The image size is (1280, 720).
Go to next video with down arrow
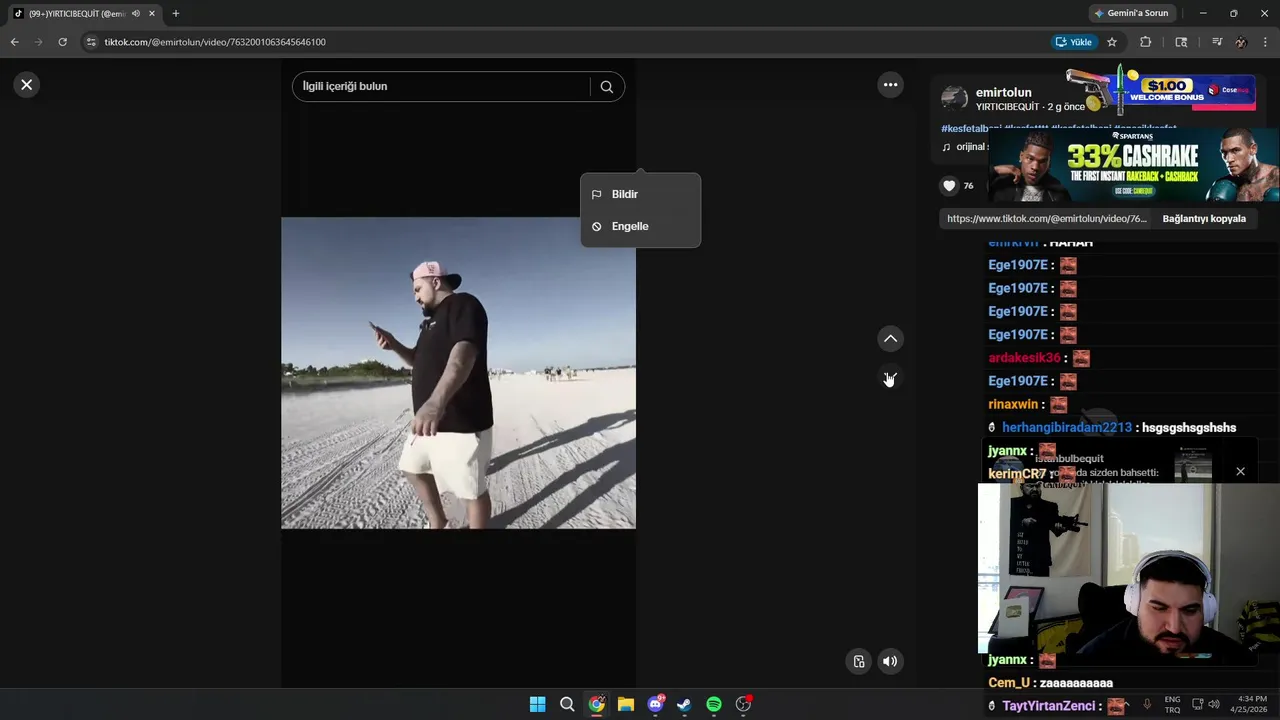890,378
